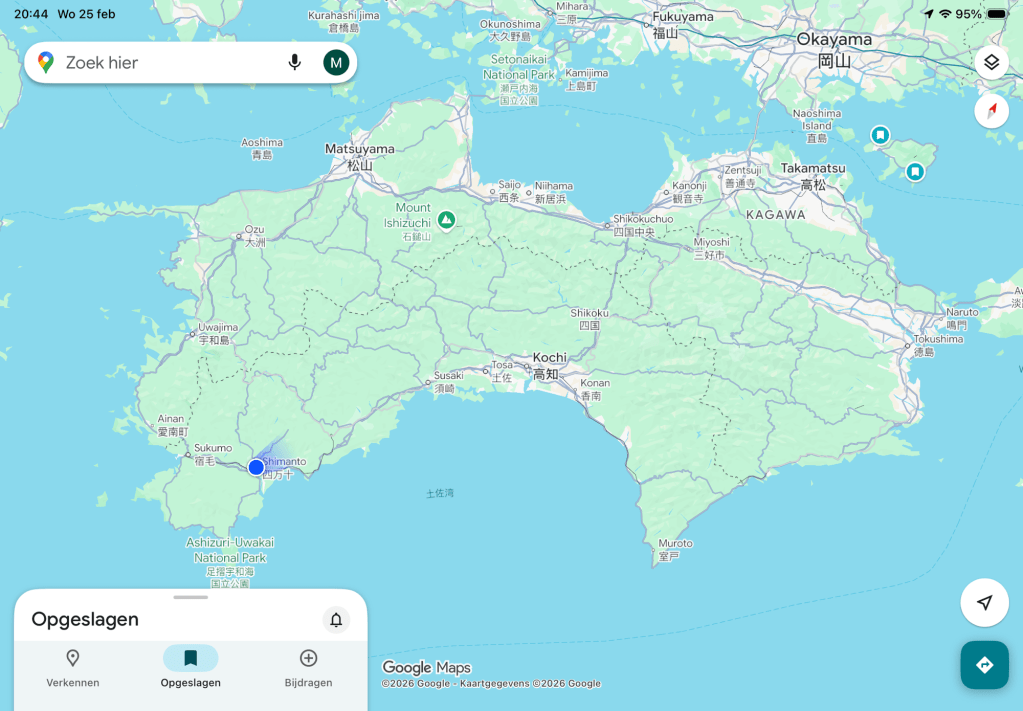Open the map layers selector
The height and width of the screenshot is (711, 1023).
point(991,62)
